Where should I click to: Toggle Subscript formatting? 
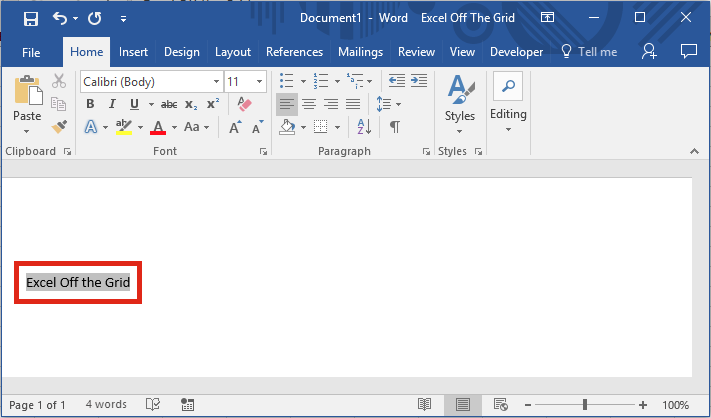tap(191, 105)
